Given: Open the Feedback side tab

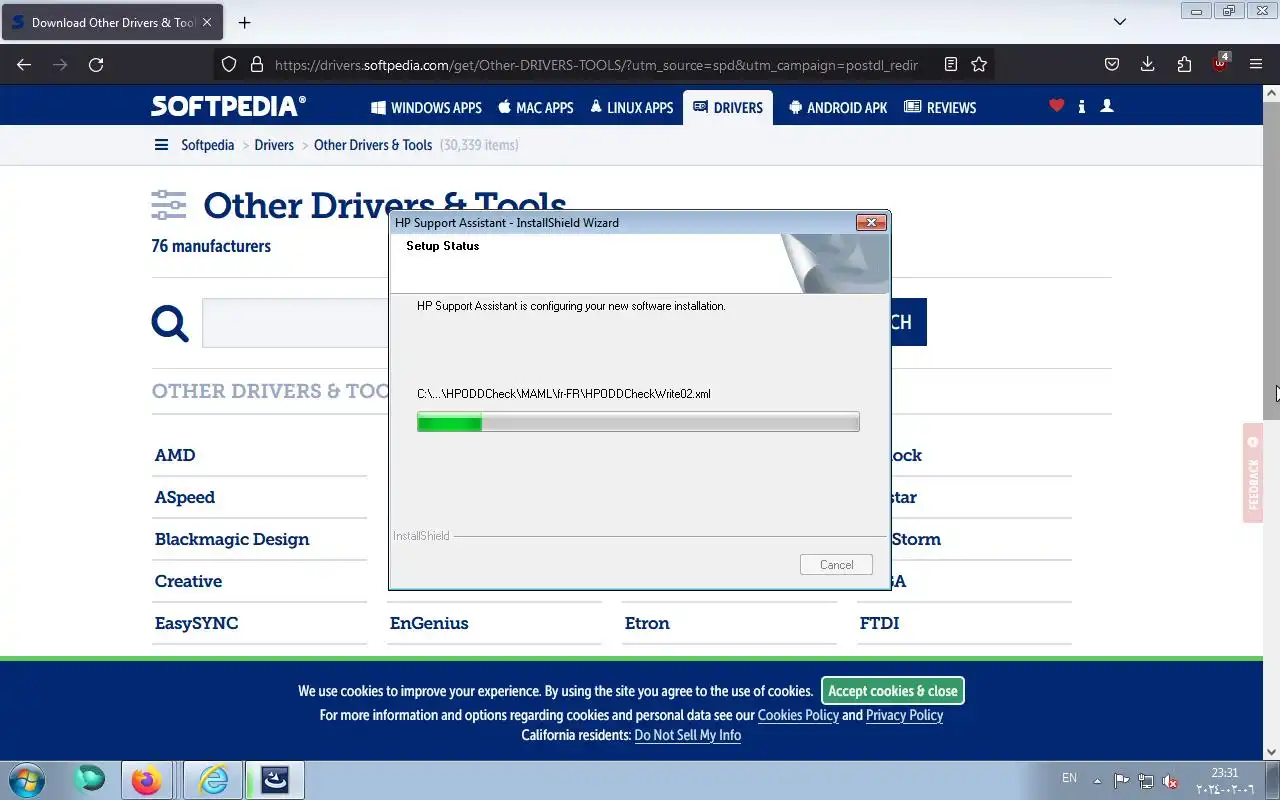Looking at the screenshot, I should 1253,473.
